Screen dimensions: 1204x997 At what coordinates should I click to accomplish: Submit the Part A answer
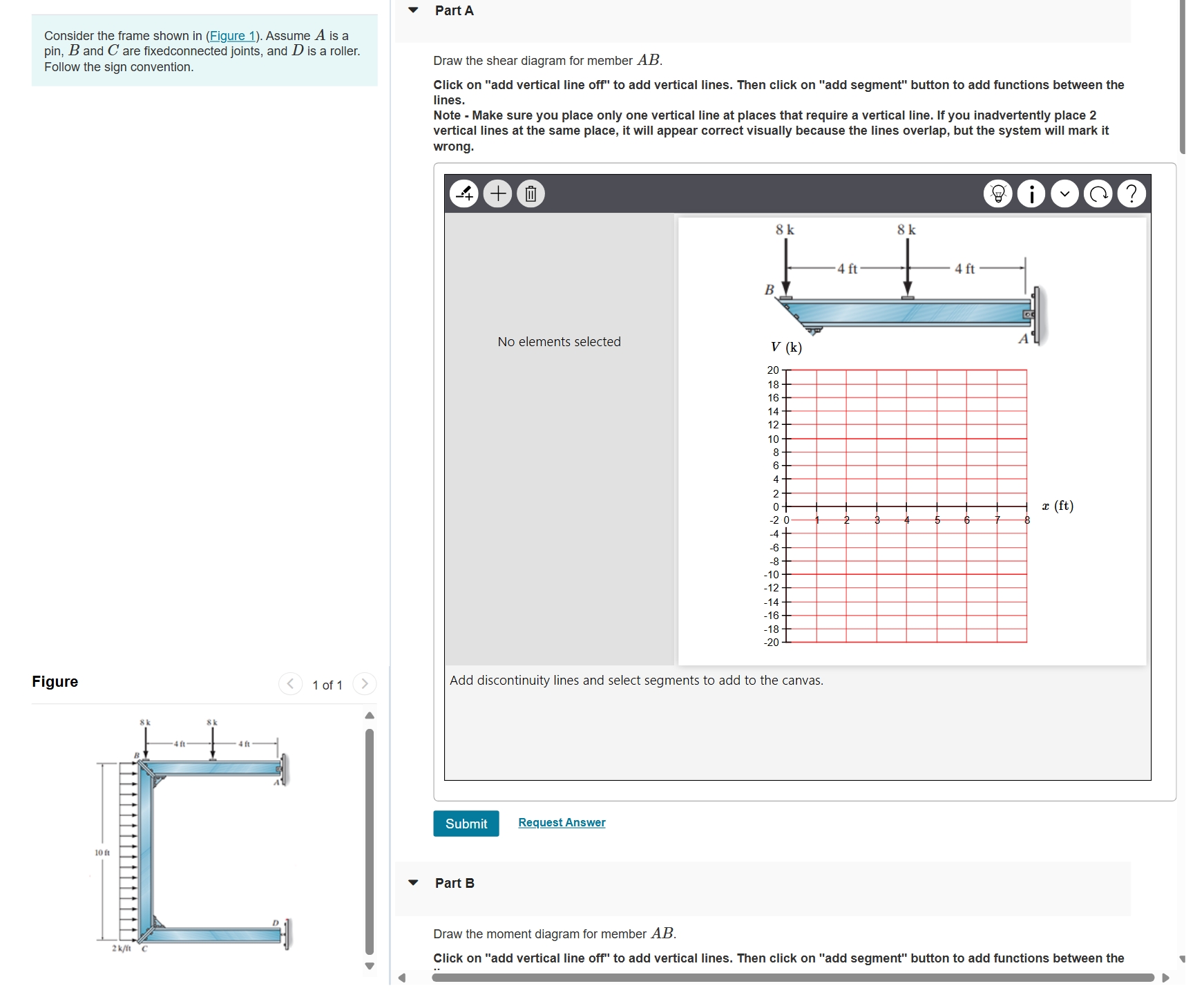[x=466, y=824]
